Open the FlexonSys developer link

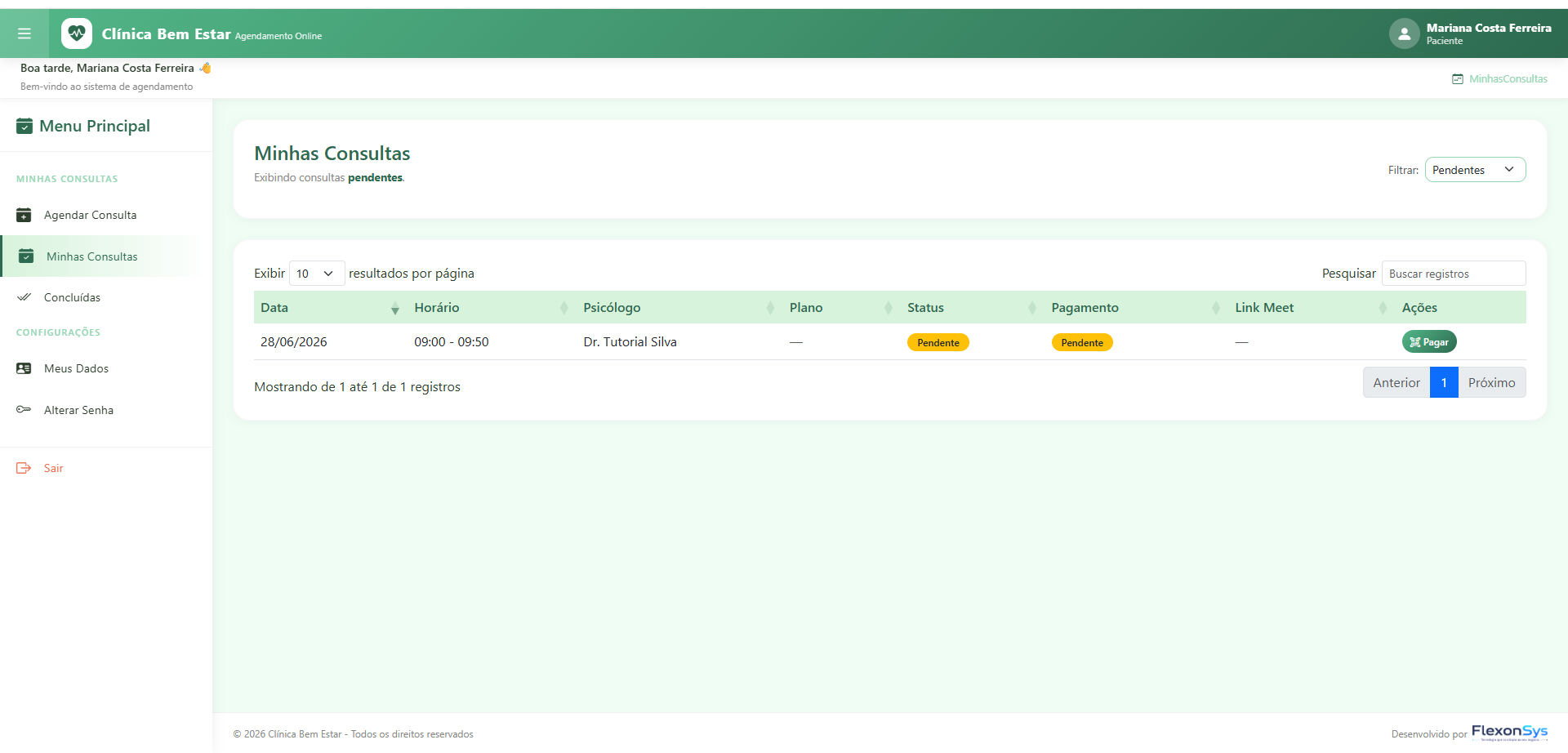point(1509,733)
